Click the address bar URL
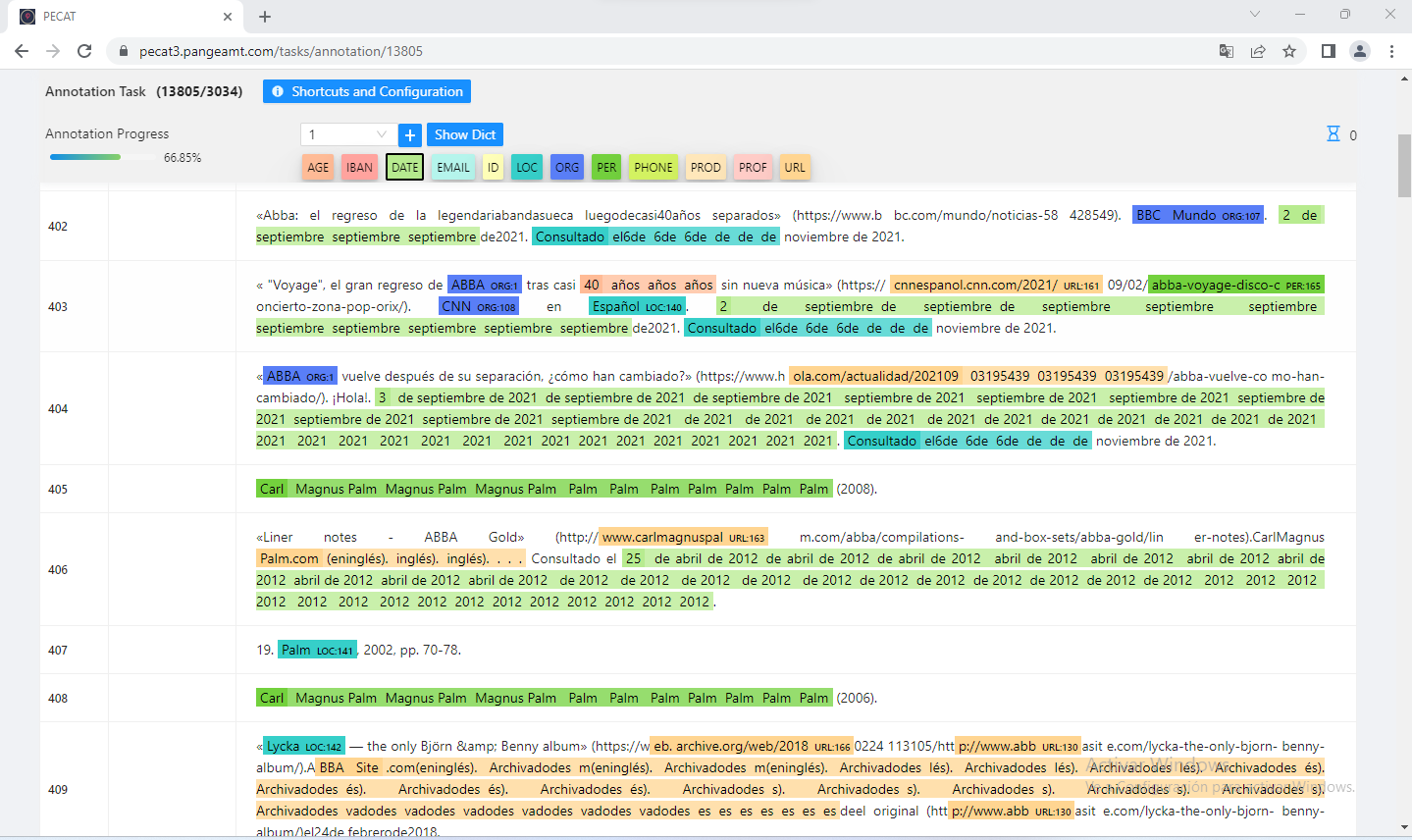 pyautogui.click(x=281, y=51)
